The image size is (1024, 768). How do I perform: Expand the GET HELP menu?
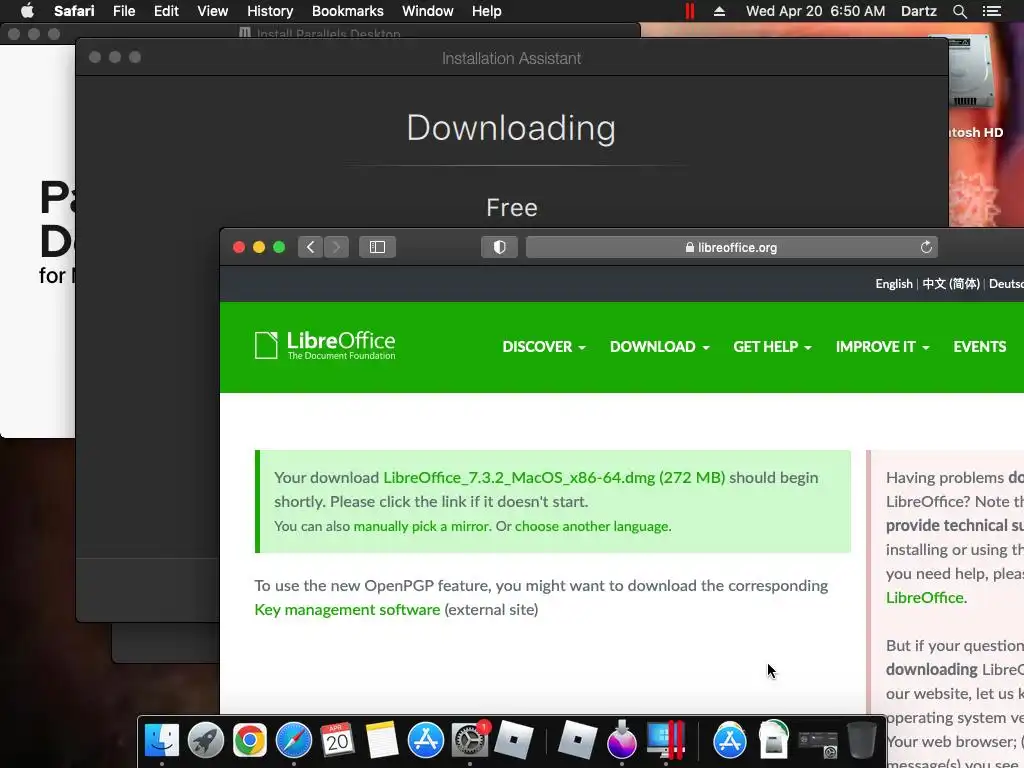click(x=772, y=347)
